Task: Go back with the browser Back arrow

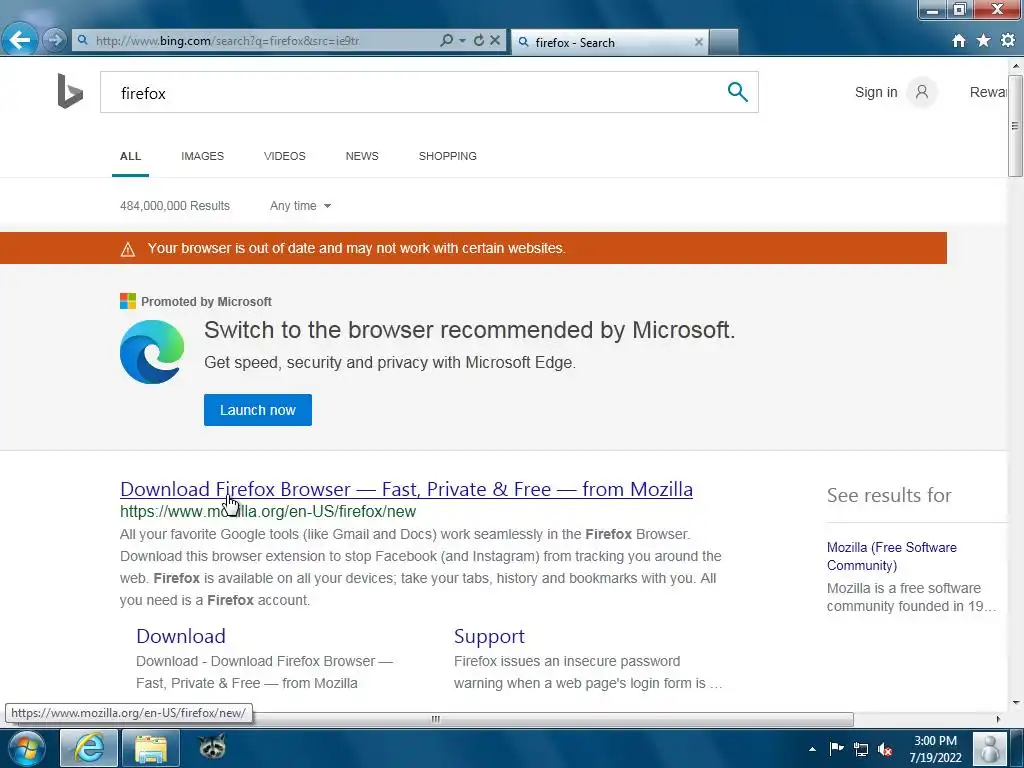Action: 20,40
